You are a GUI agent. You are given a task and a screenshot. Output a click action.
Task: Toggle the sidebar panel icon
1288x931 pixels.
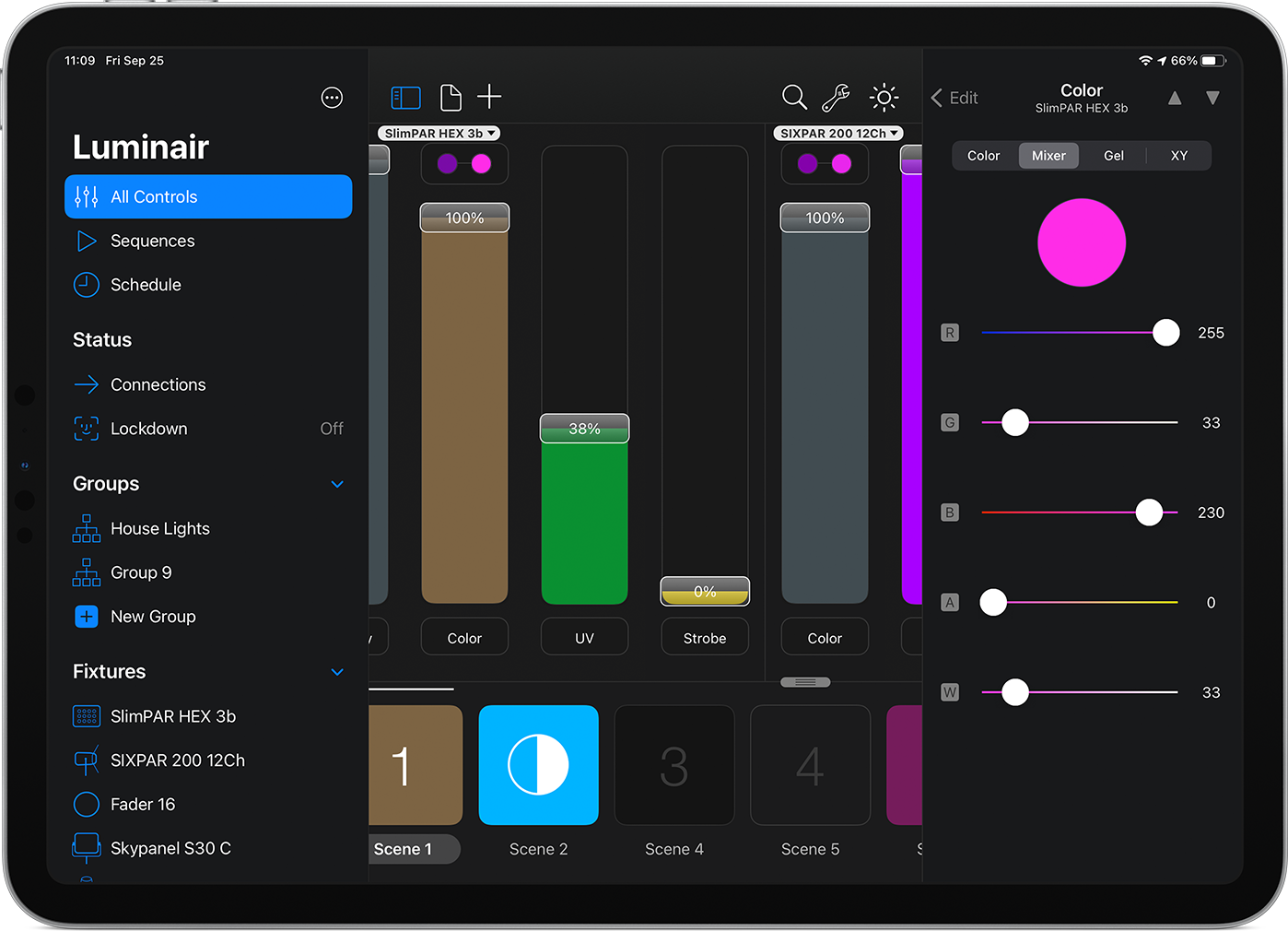405,98
